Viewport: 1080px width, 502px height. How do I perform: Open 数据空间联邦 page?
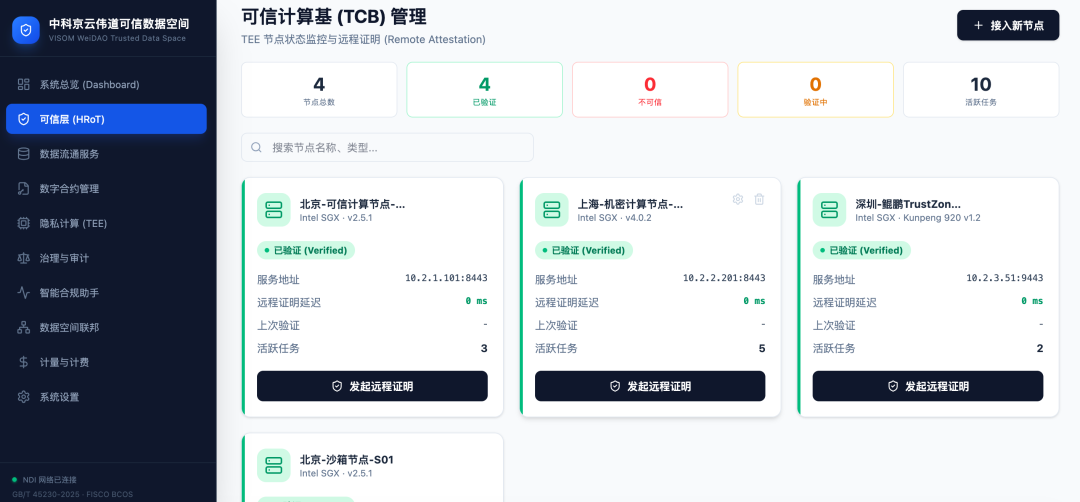[106, 327]
